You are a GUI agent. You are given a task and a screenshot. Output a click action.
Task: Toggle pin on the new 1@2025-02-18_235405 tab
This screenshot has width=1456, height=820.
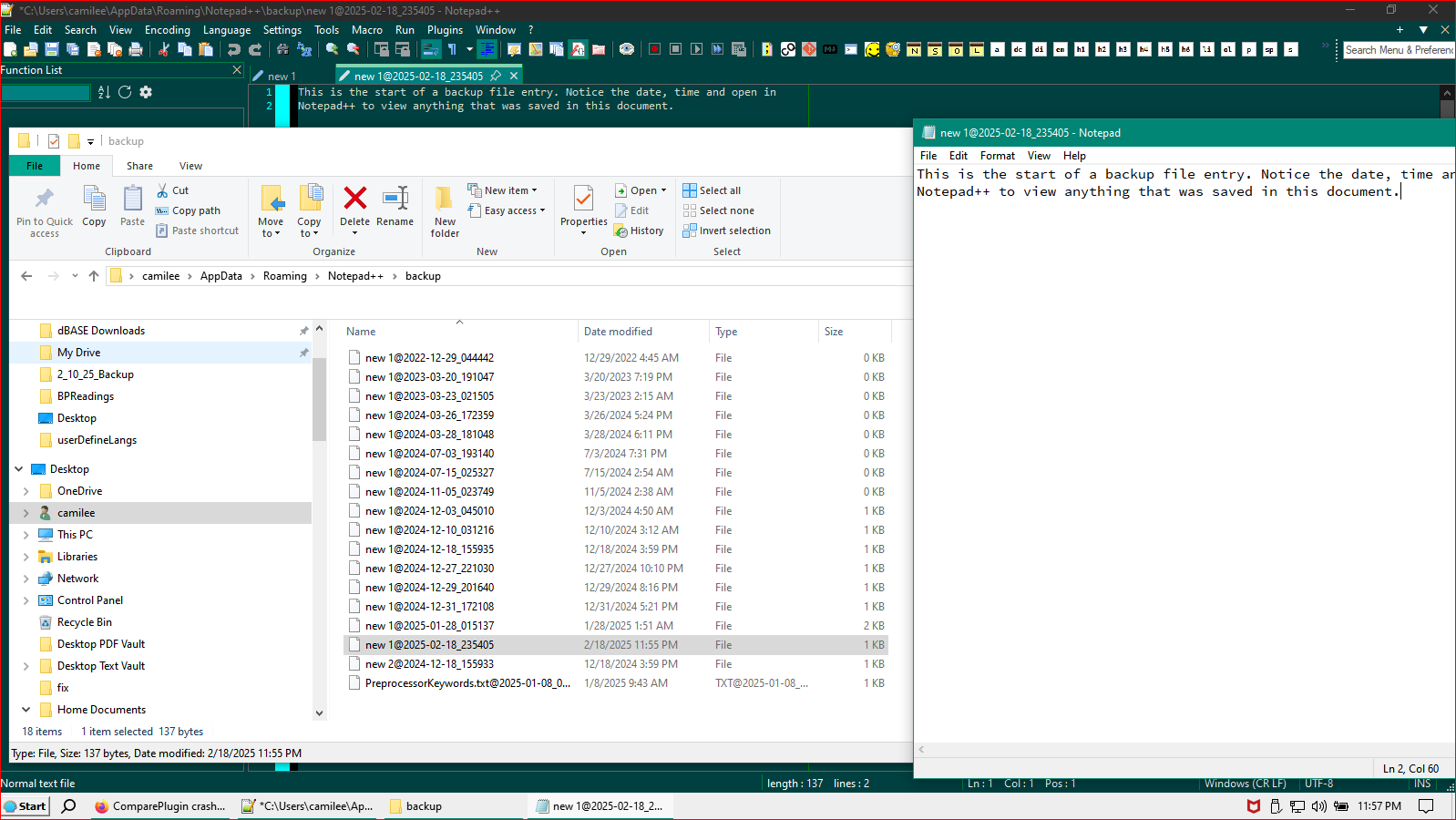(496, 76)
